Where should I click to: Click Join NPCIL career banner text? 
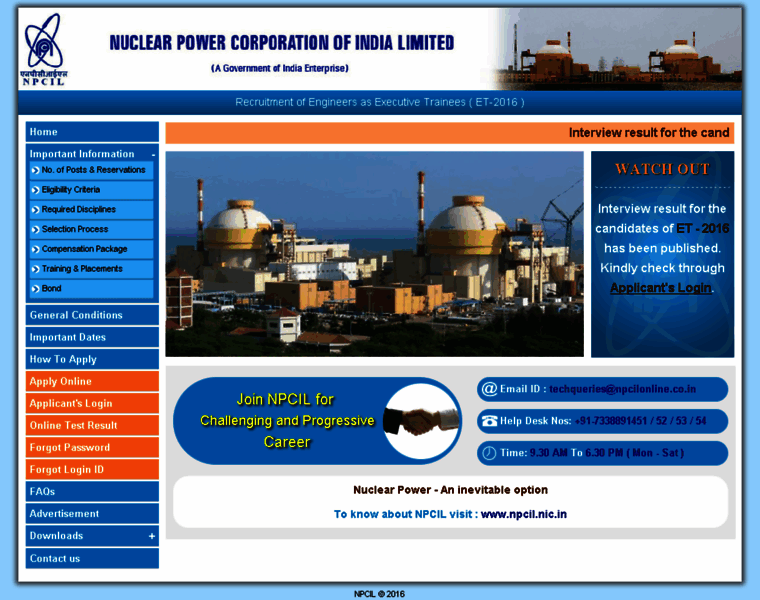287,421
